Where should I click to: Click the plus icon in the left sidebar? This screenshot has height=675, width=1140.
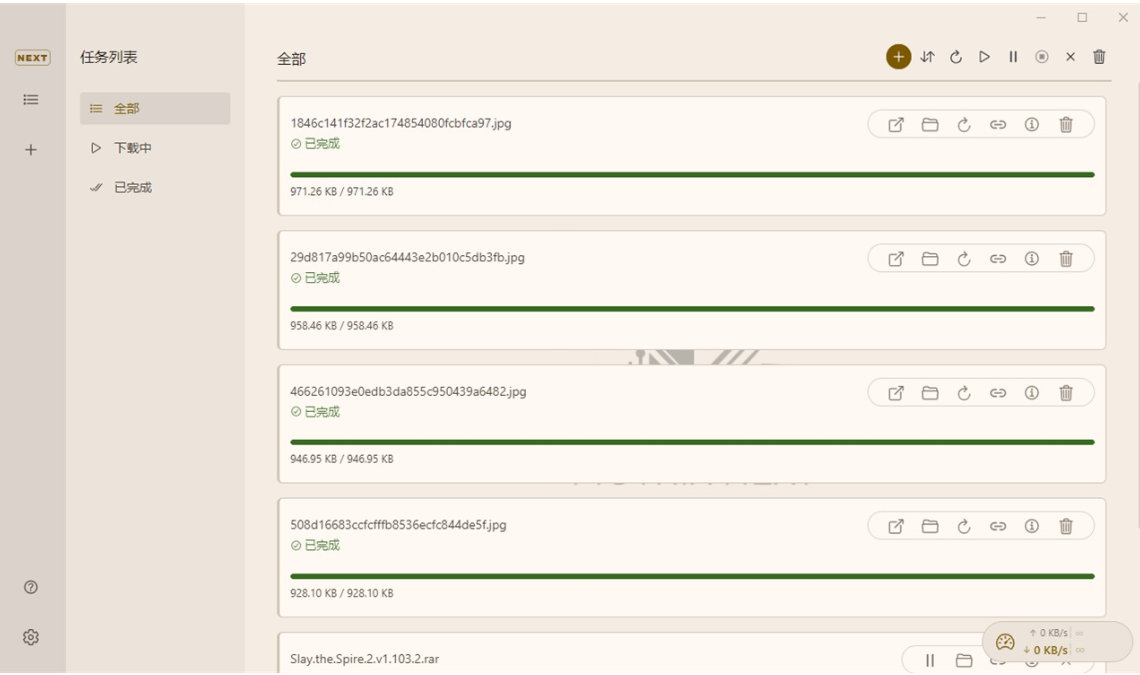(x=31, y=150)
